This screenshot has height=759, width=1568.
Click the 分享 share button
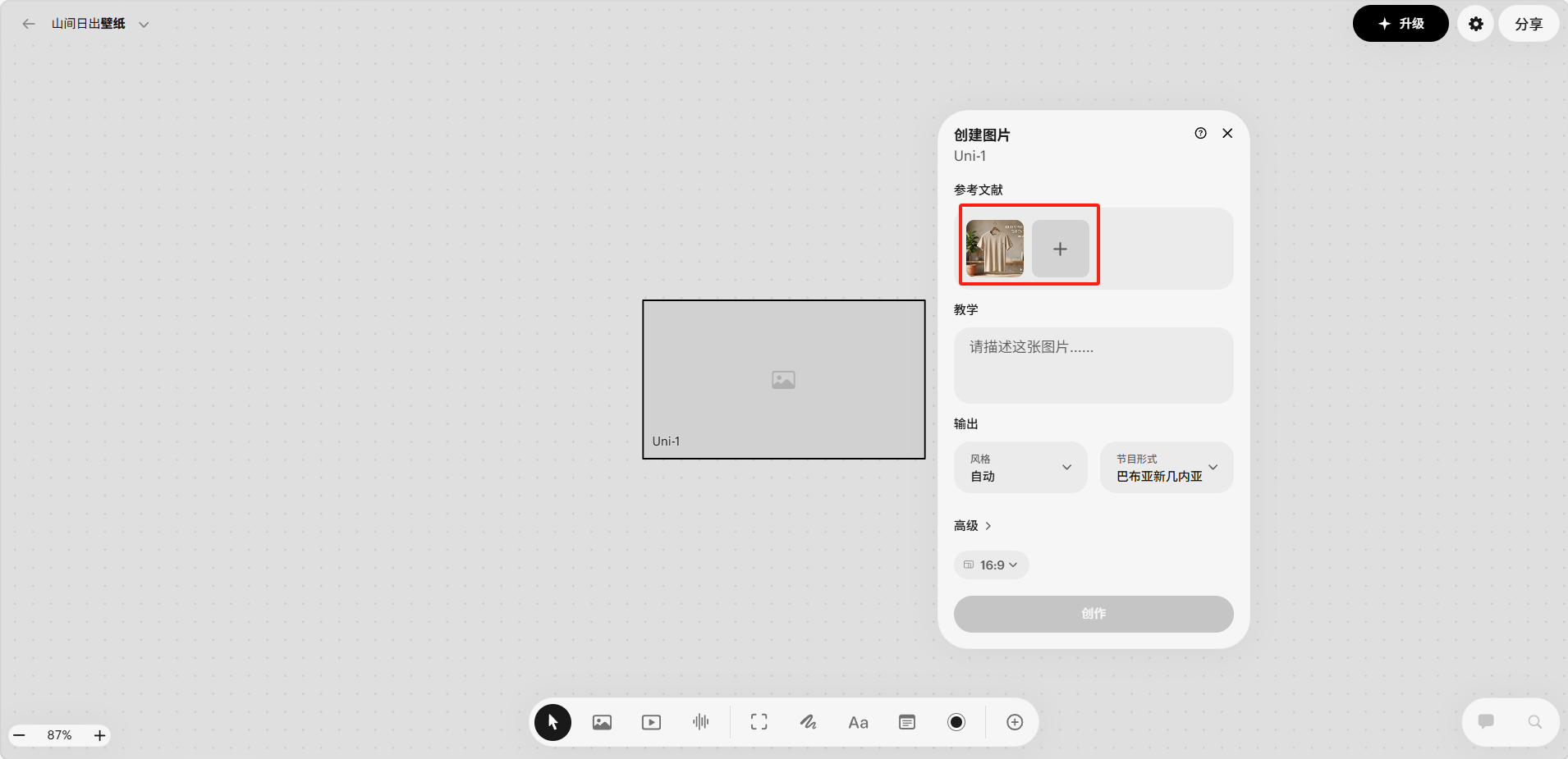click(1528, 24)
